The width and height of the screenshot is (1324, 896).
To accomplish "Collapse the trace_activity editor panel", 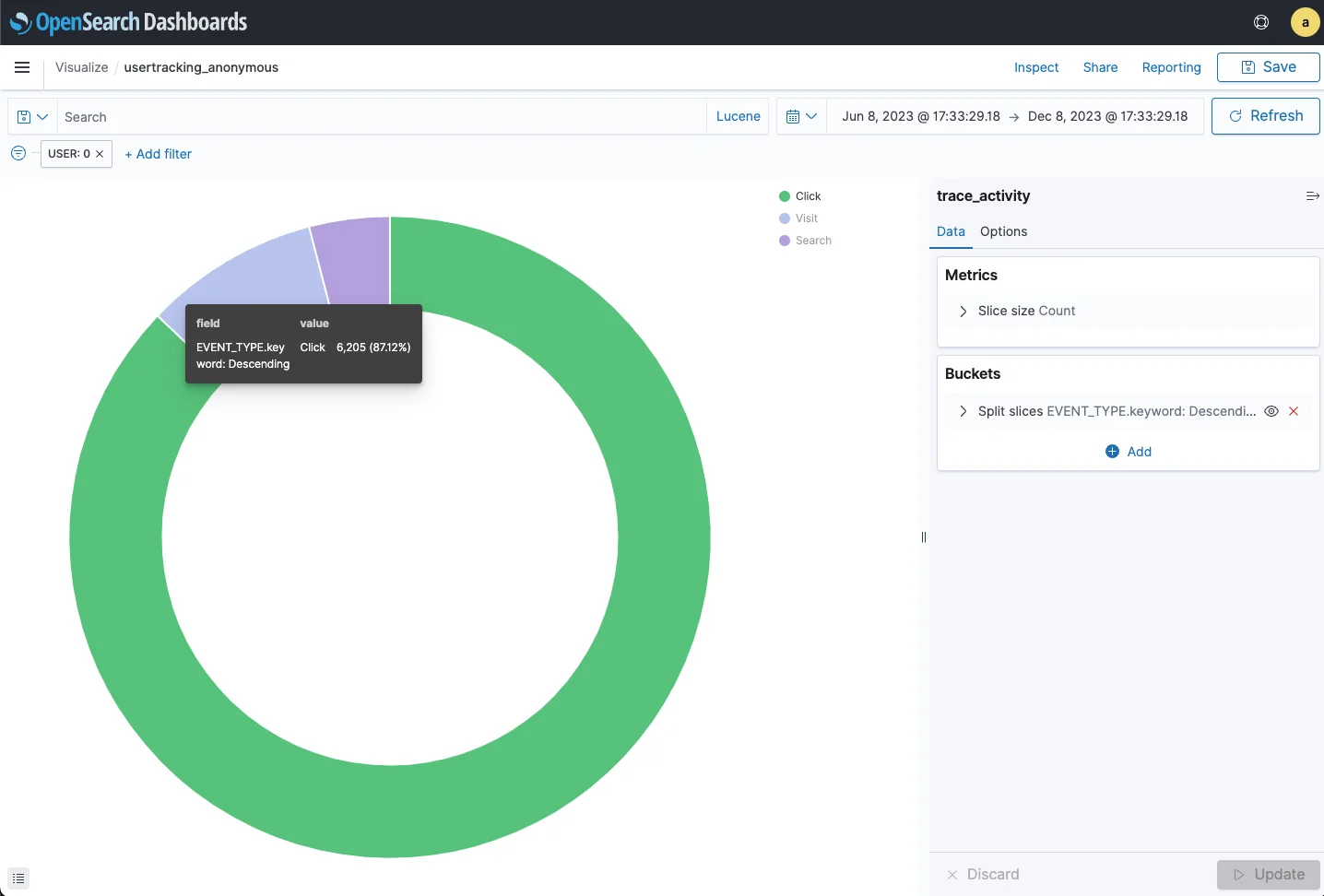I will [1312, 196].
